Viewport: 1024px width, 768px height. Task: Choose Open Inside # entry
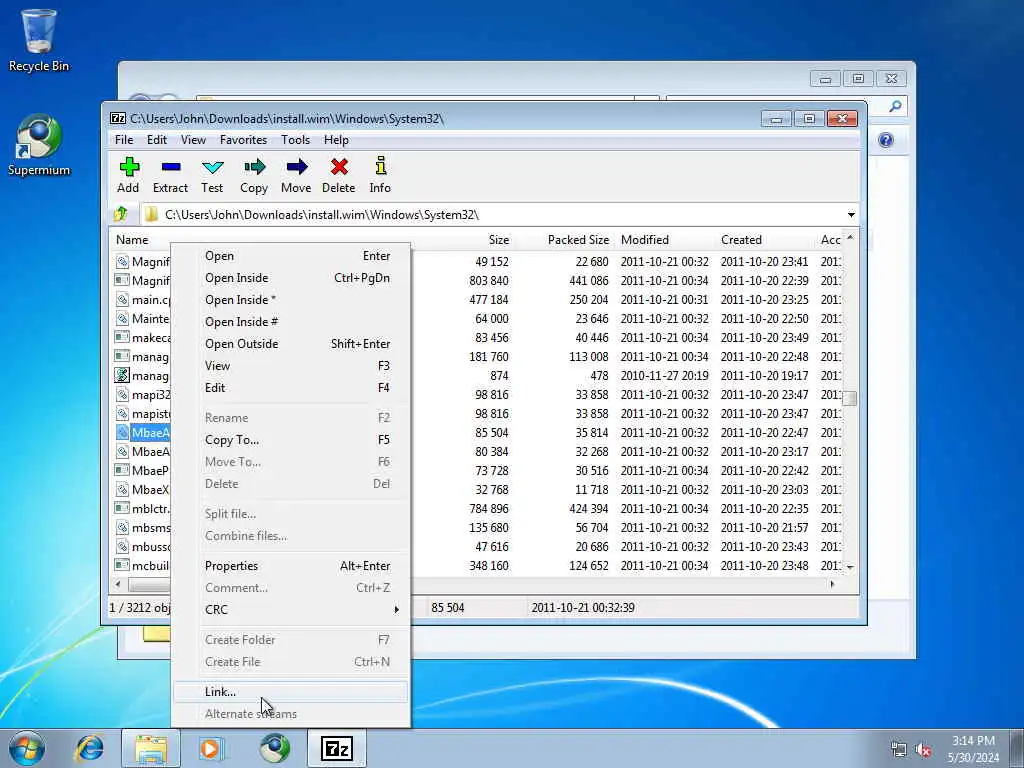point(291,322)
